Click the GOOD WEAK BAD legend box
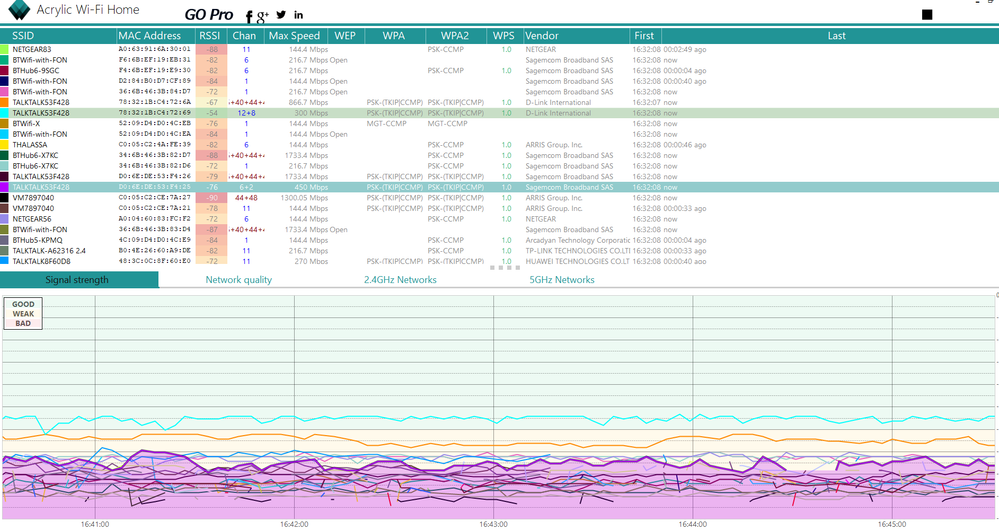Viewport: 999px width, 530px height. (22, 315)
